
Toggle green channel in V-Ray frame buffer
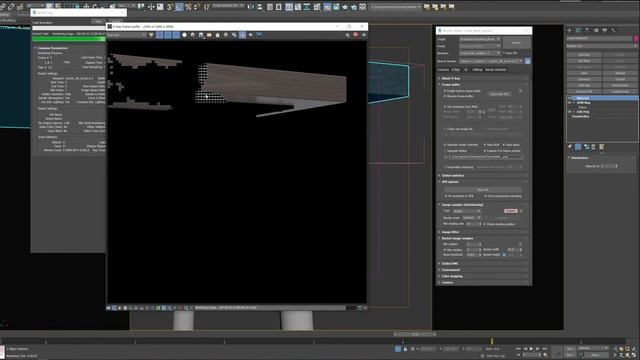168,35
